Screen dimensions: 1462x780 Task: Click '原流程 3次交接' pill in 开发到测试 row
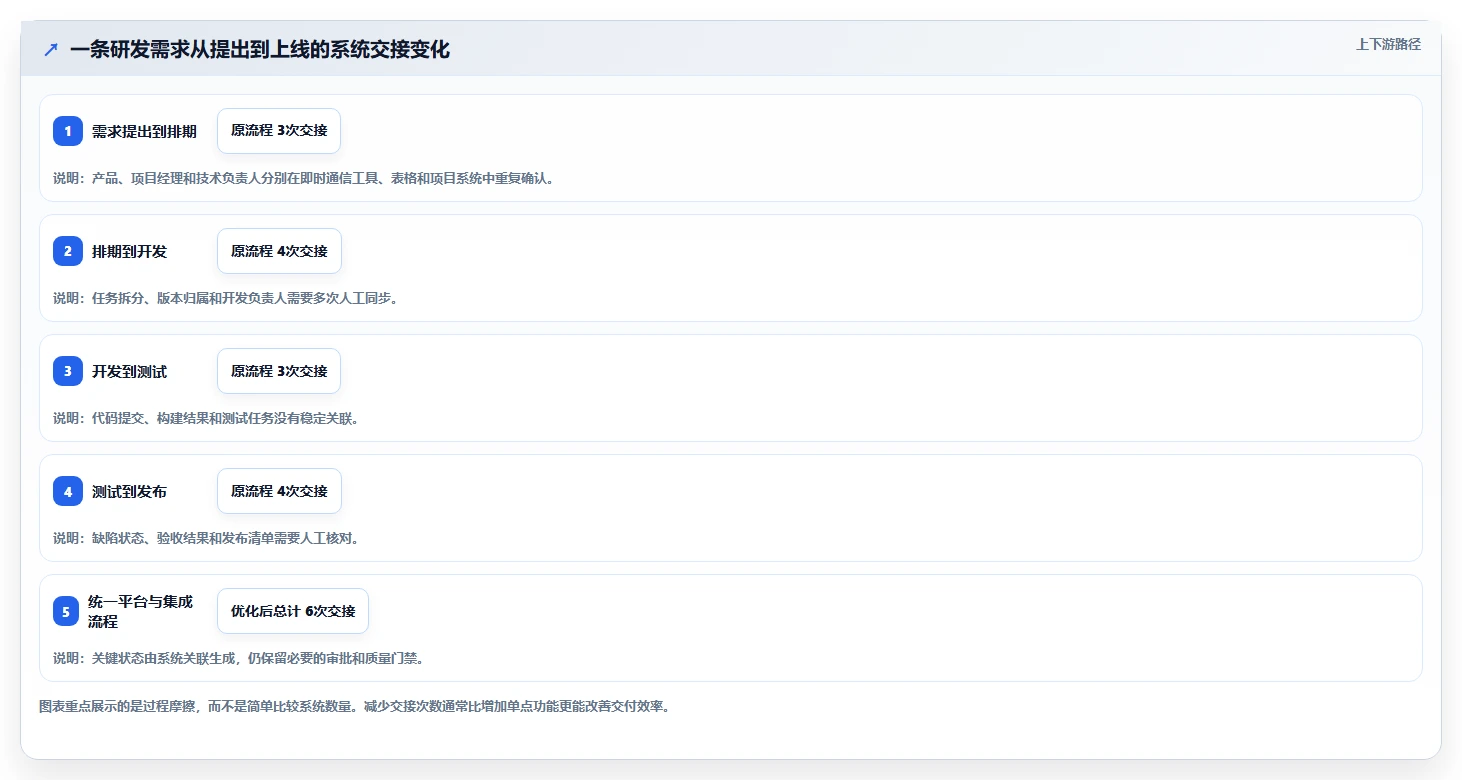(x=279, y=371)
